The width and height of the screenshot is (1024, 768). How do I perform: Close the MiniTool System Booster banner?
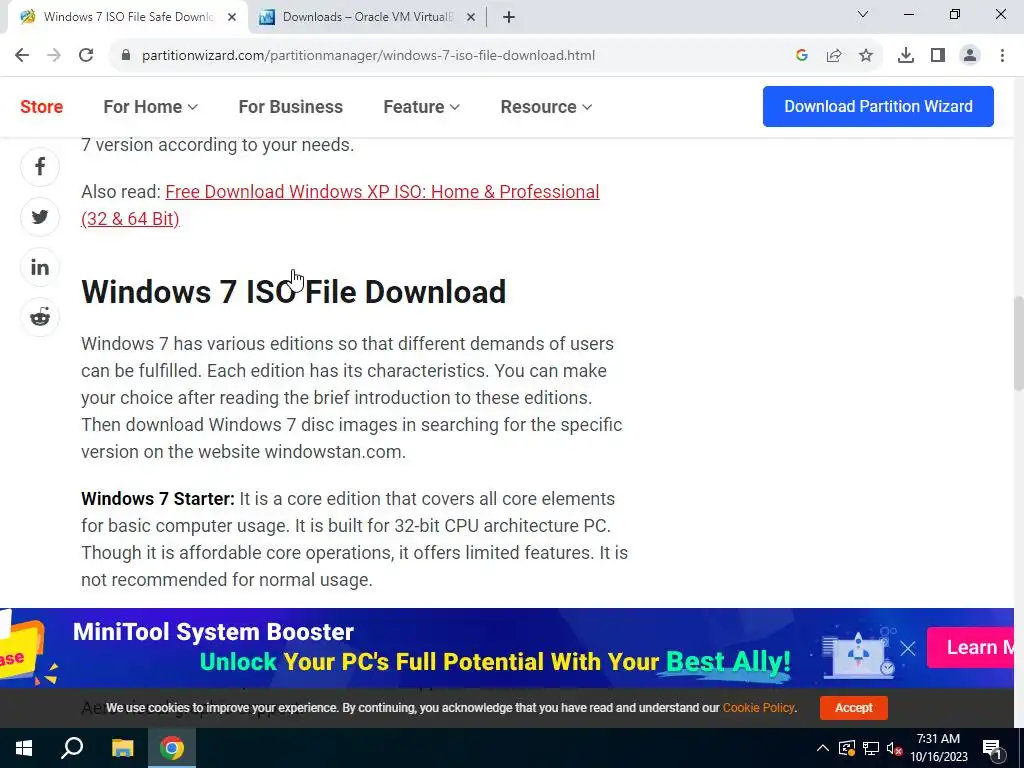click(908, 648)
